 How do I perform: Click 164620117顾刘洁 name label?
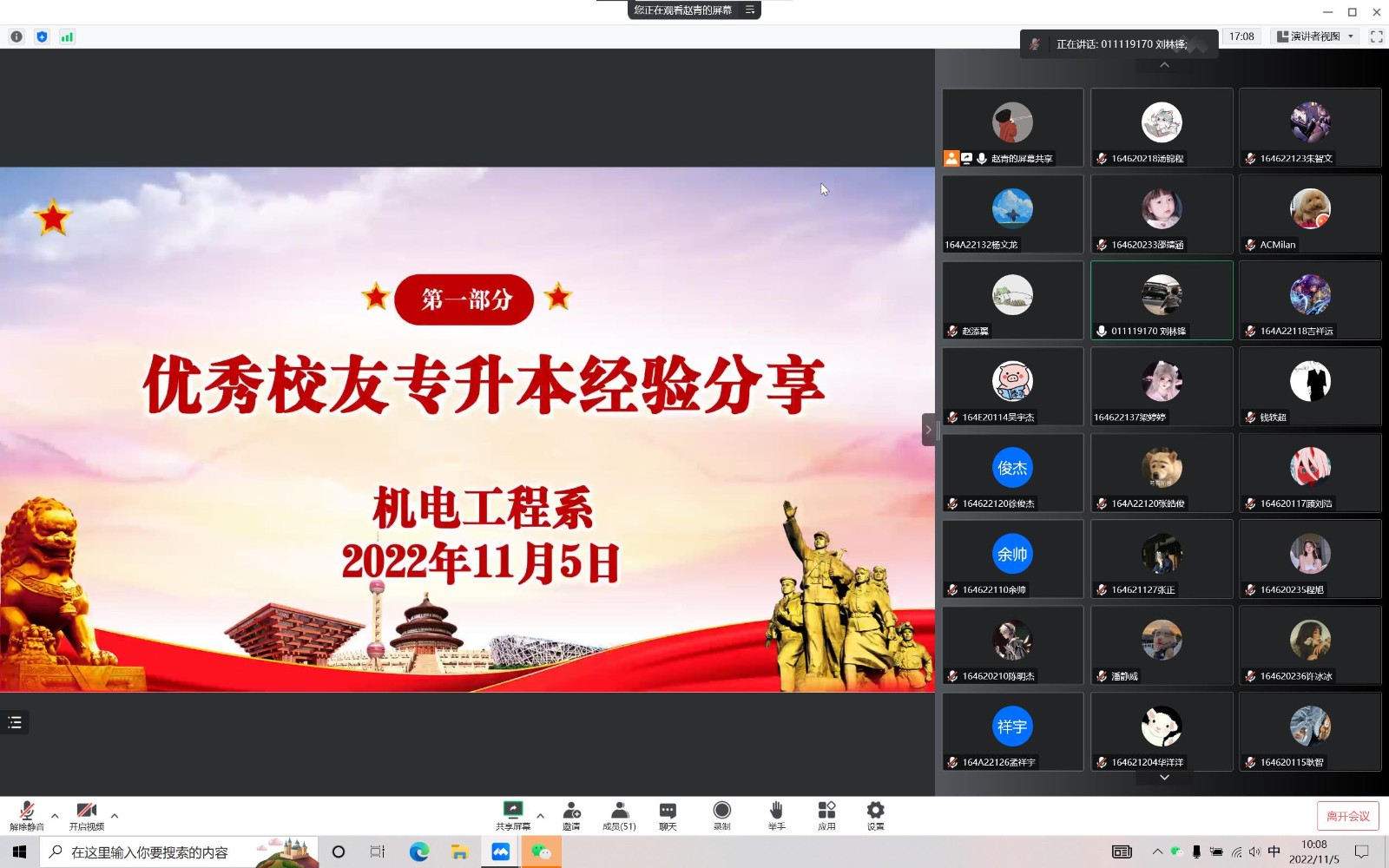tap(1296, 503)
